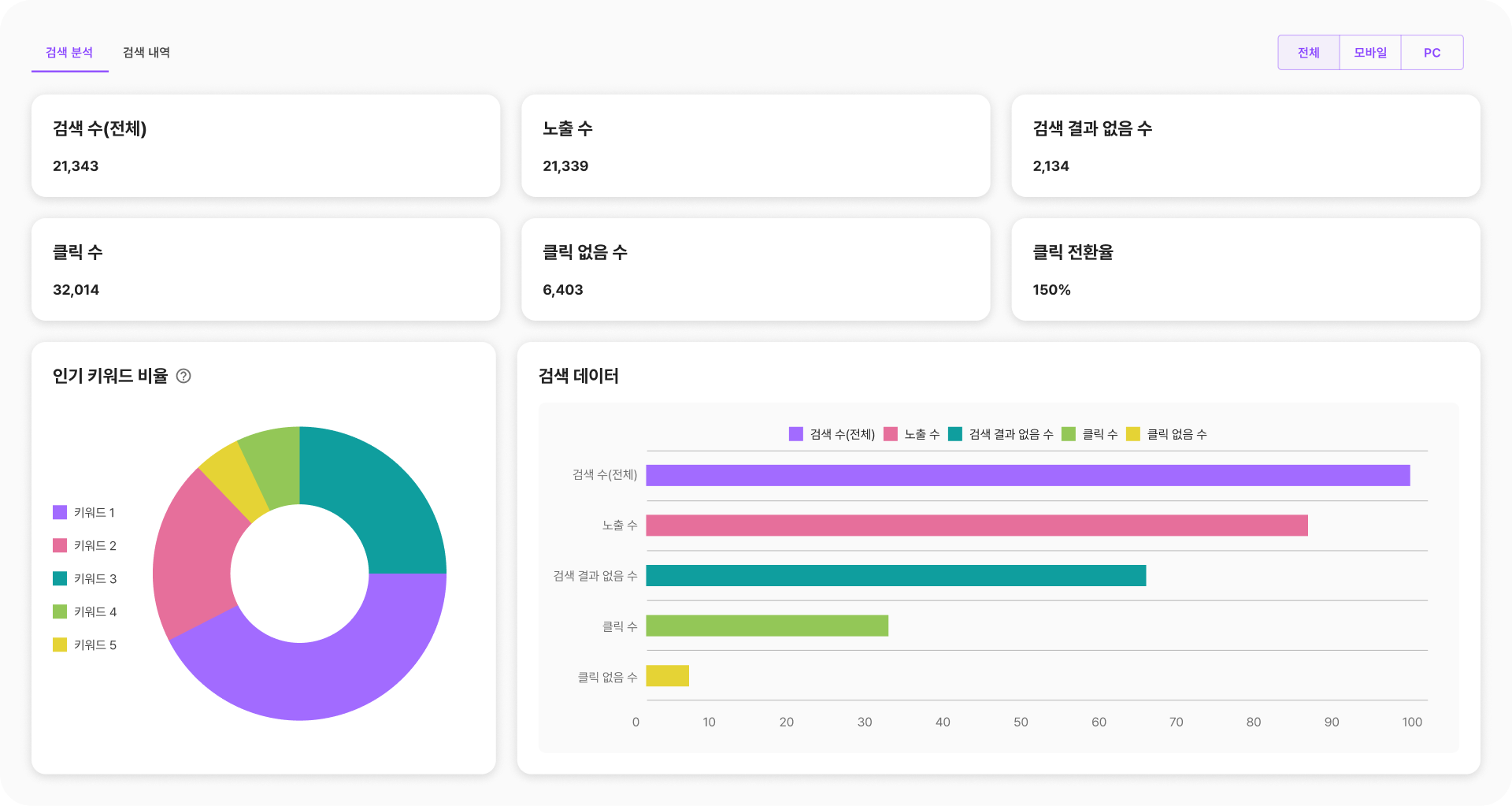Toggle 클릭 없음 수 bar chart legend item
The width and height of the screenshot is (1512, 806).
click(x=1167, y=434)
